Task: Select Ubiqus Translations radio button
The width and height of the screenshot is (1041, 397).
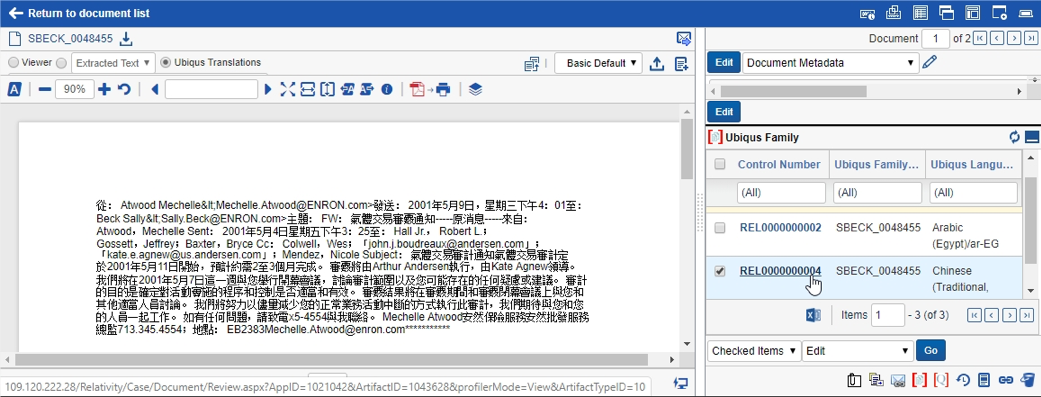Action: pyautogui.click(x=166, y=62)
